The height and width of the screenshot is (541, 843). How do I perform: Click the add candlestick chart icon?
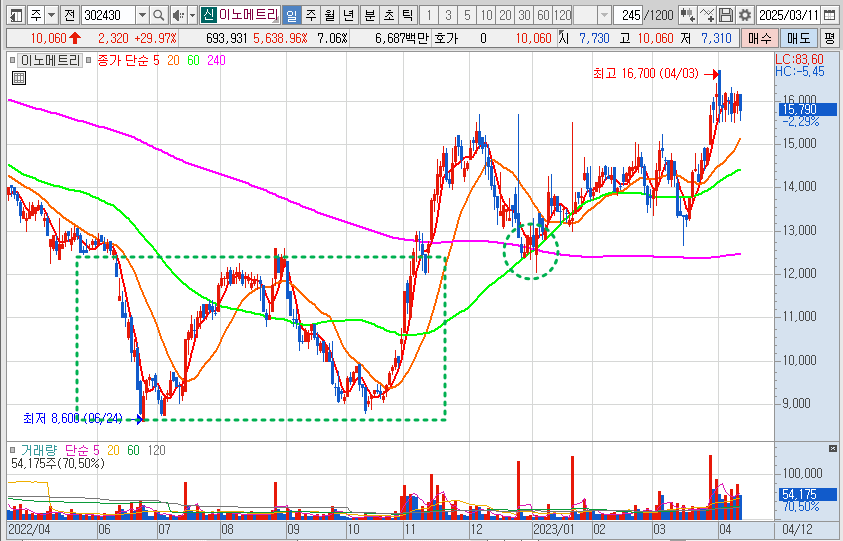pyautogui.click(x=687, y=15)
